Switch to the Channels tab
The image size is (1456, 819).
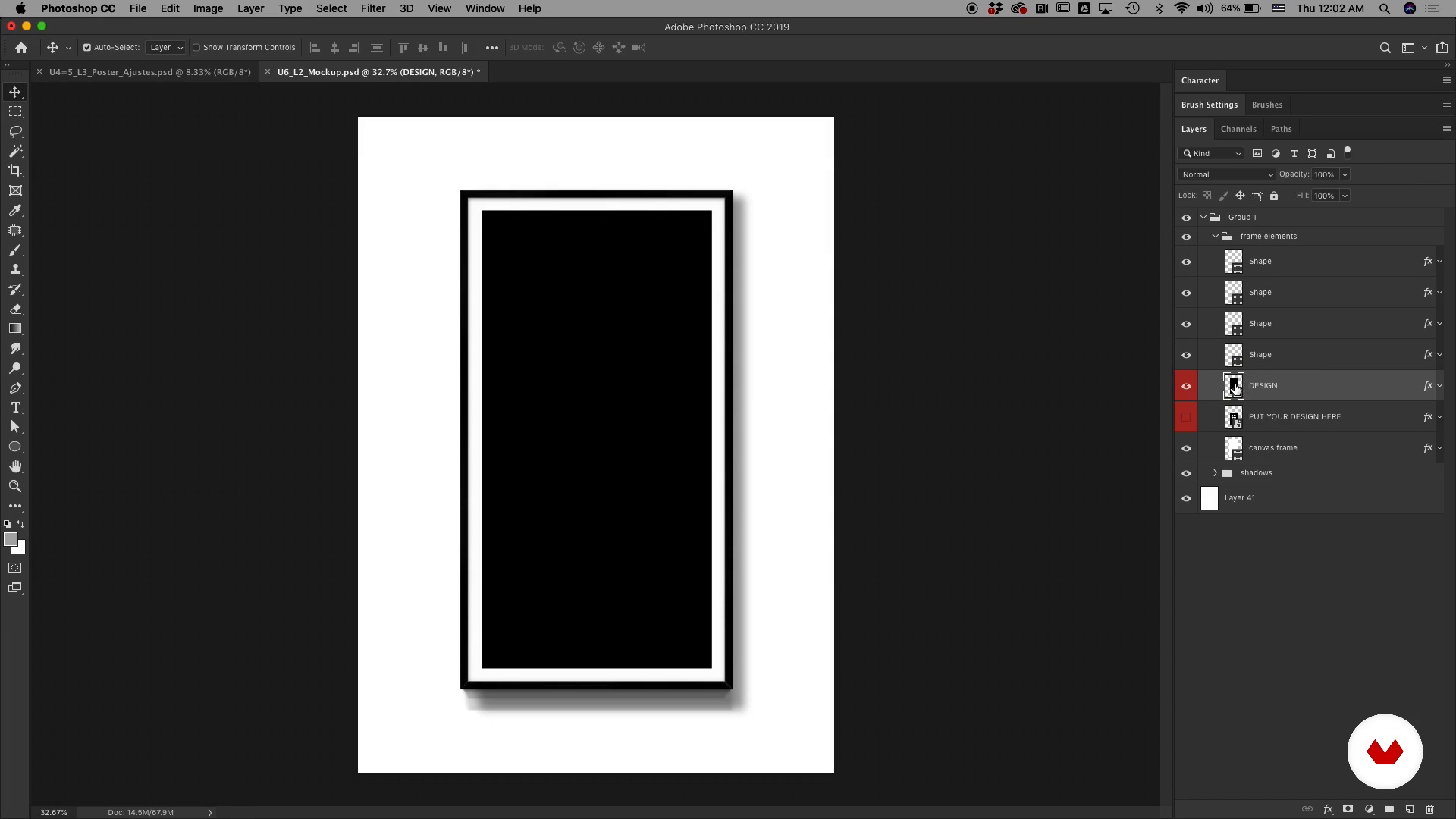pos(1238,129)
